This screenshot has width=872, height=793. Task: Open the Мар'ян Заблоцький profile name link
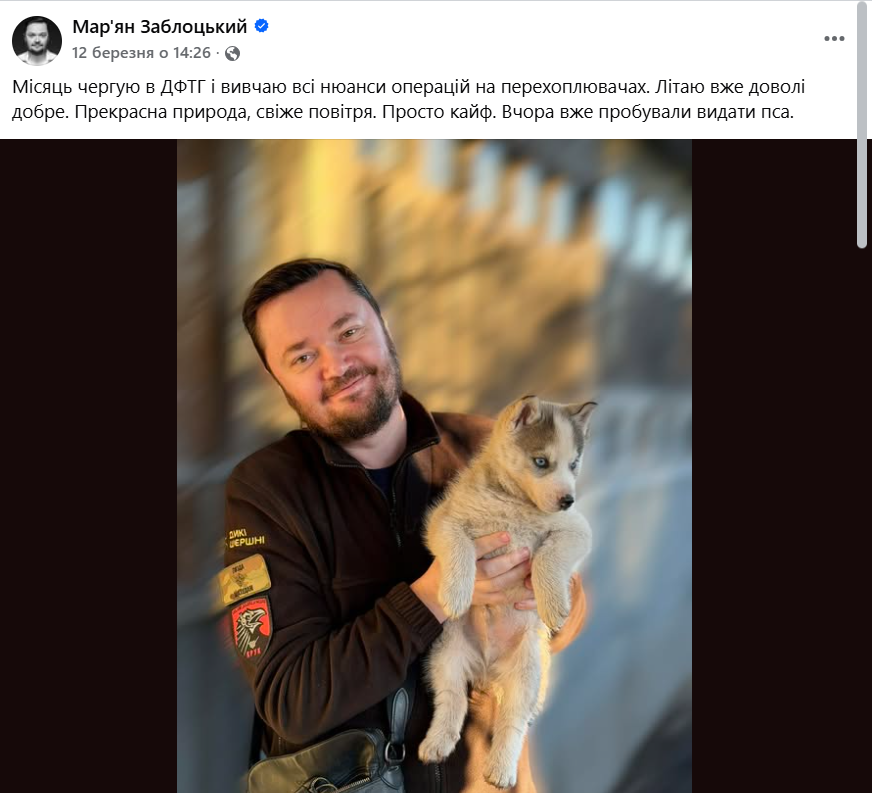160,26
